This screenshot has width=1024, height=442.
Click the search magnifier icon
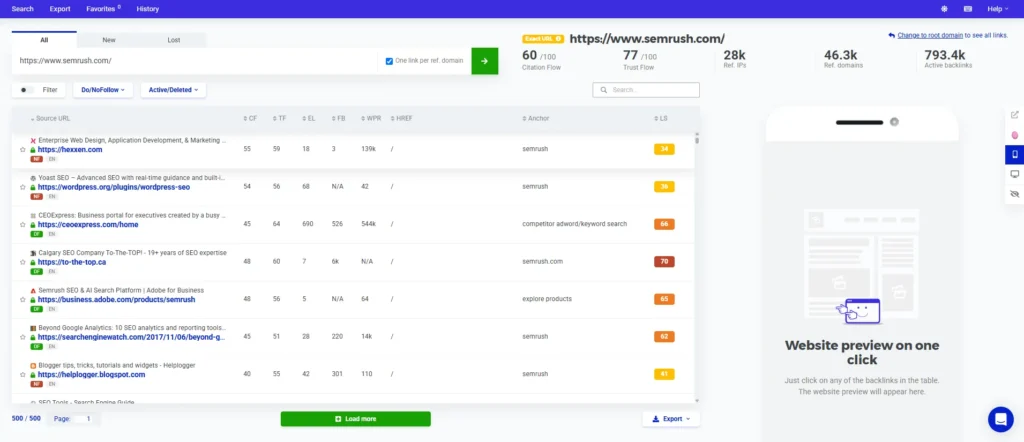point(603,90)
